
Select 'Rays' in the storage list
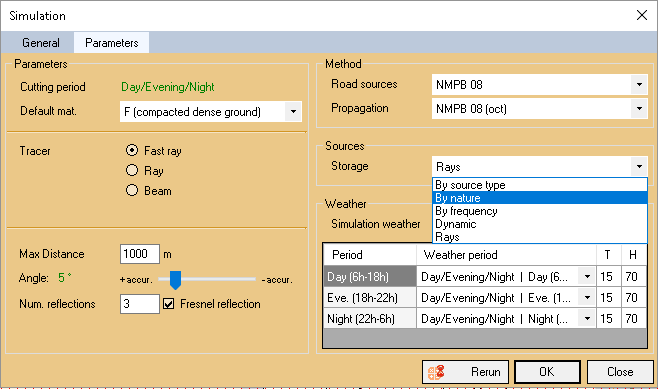pos(540,237)
